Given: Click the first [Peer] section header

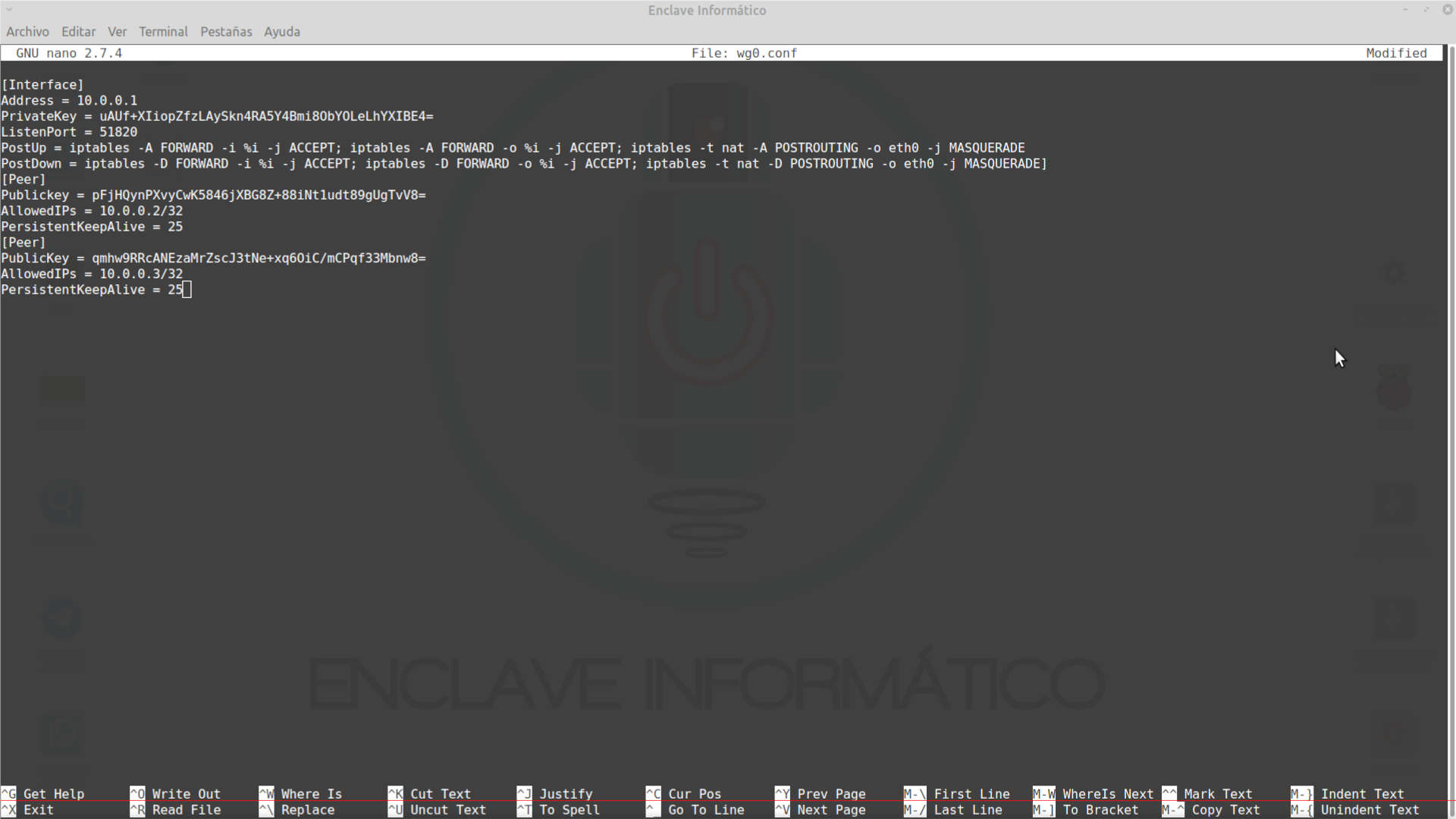Looking at the screenshot, I should point(24,180).
